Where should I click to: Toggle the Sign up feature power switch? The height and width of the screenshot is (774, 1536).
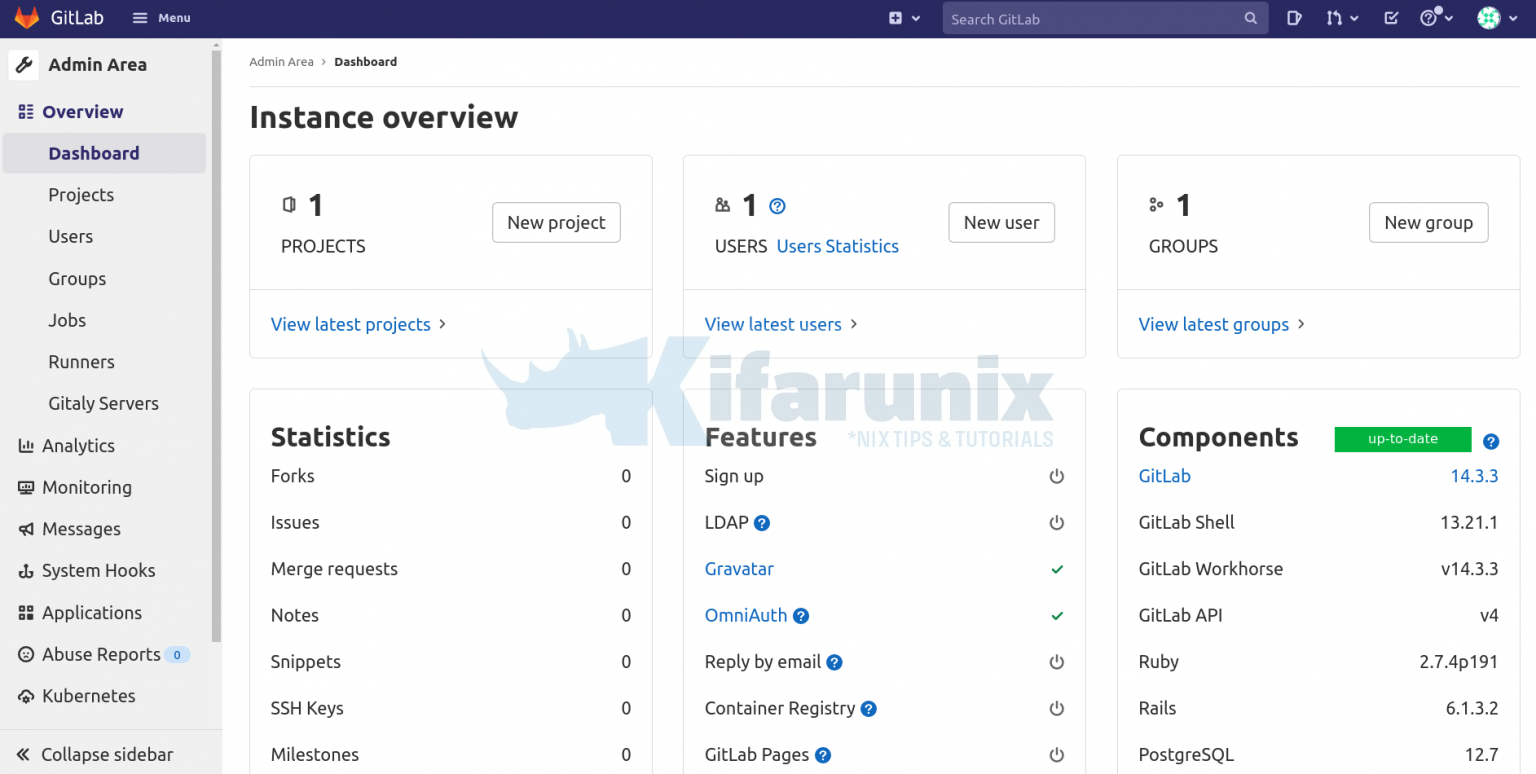[1057, 476]
